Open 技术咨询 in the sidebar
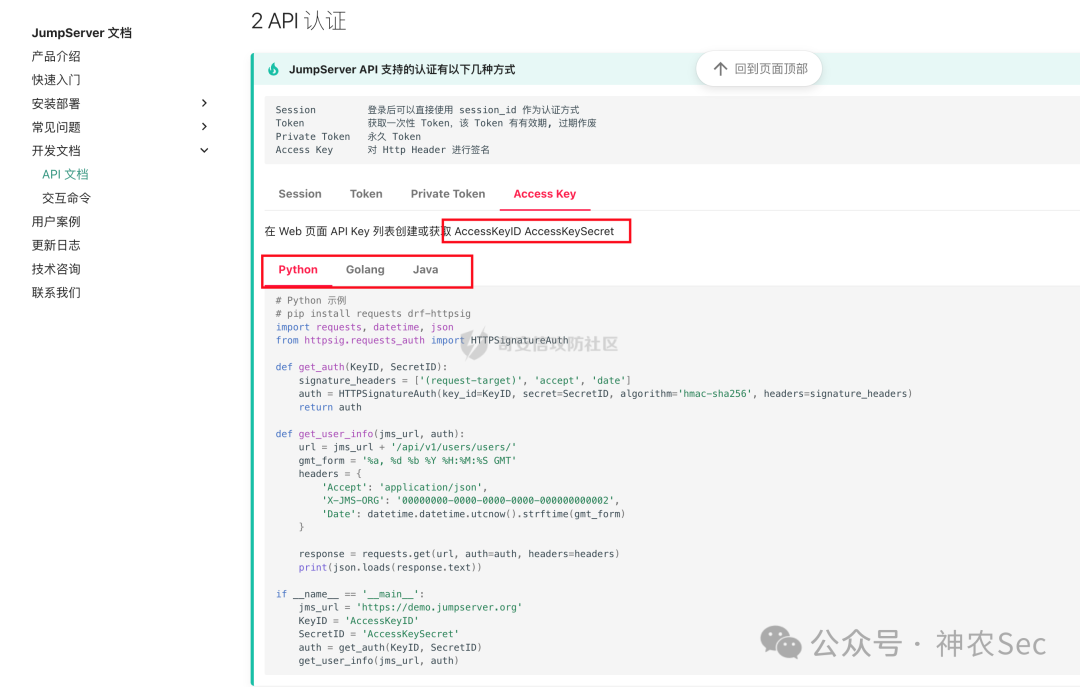This screenshot has width=1080, height=687. point(56,269)
